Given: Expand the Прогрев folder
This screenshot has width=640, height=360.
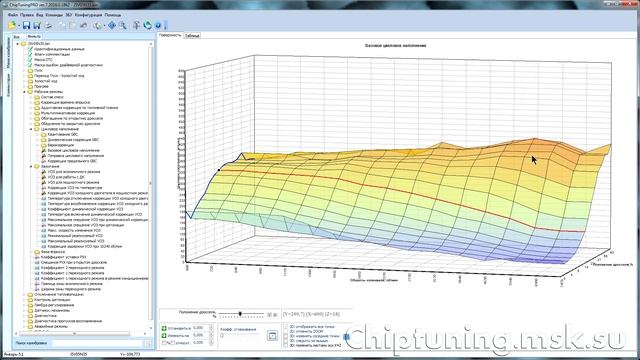Looking at the screenshot, I should tap(24, 86).
